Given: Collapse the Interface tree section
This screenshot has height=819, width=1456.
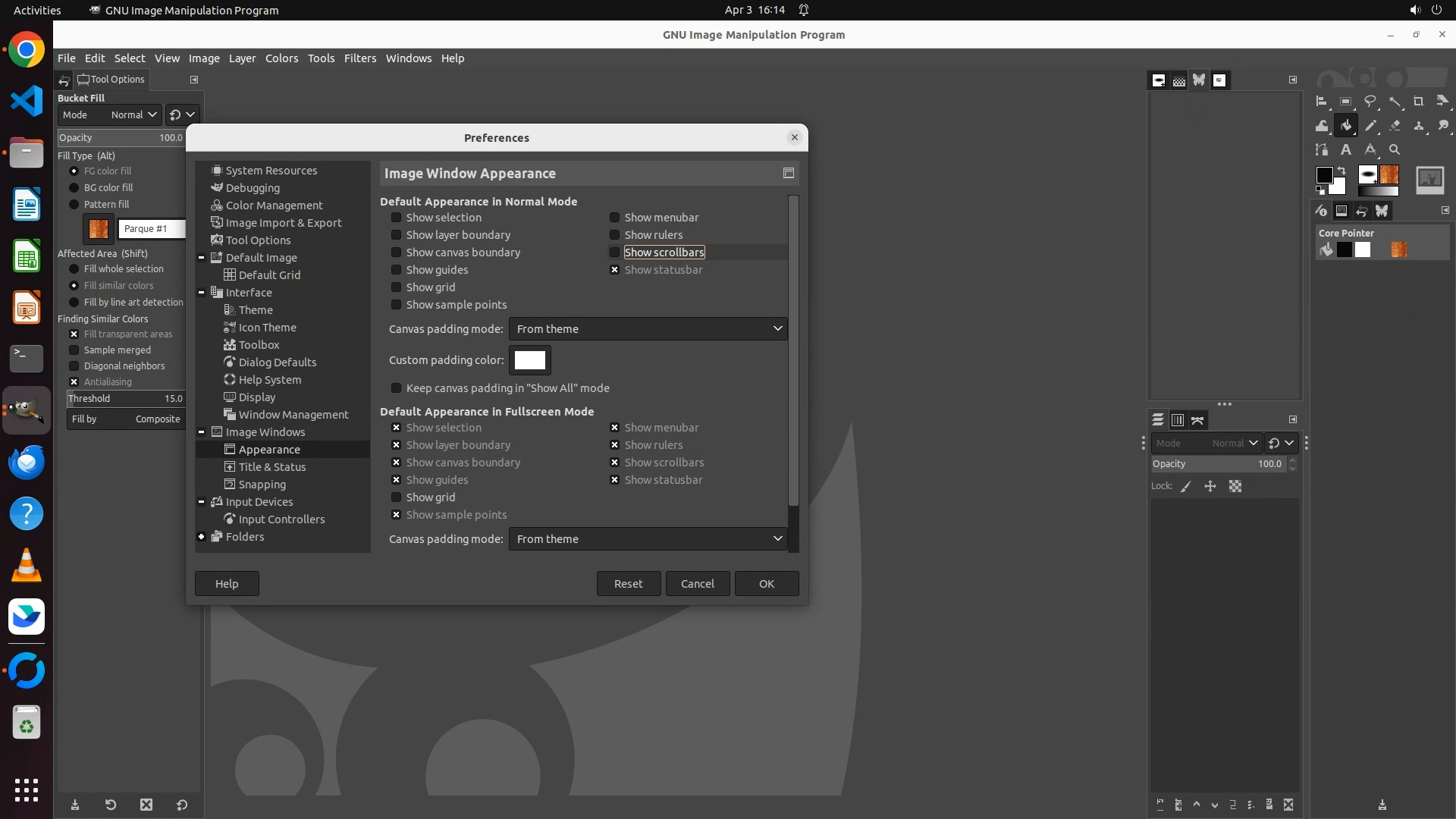Looking at the screenshot, I should (202, 293).
